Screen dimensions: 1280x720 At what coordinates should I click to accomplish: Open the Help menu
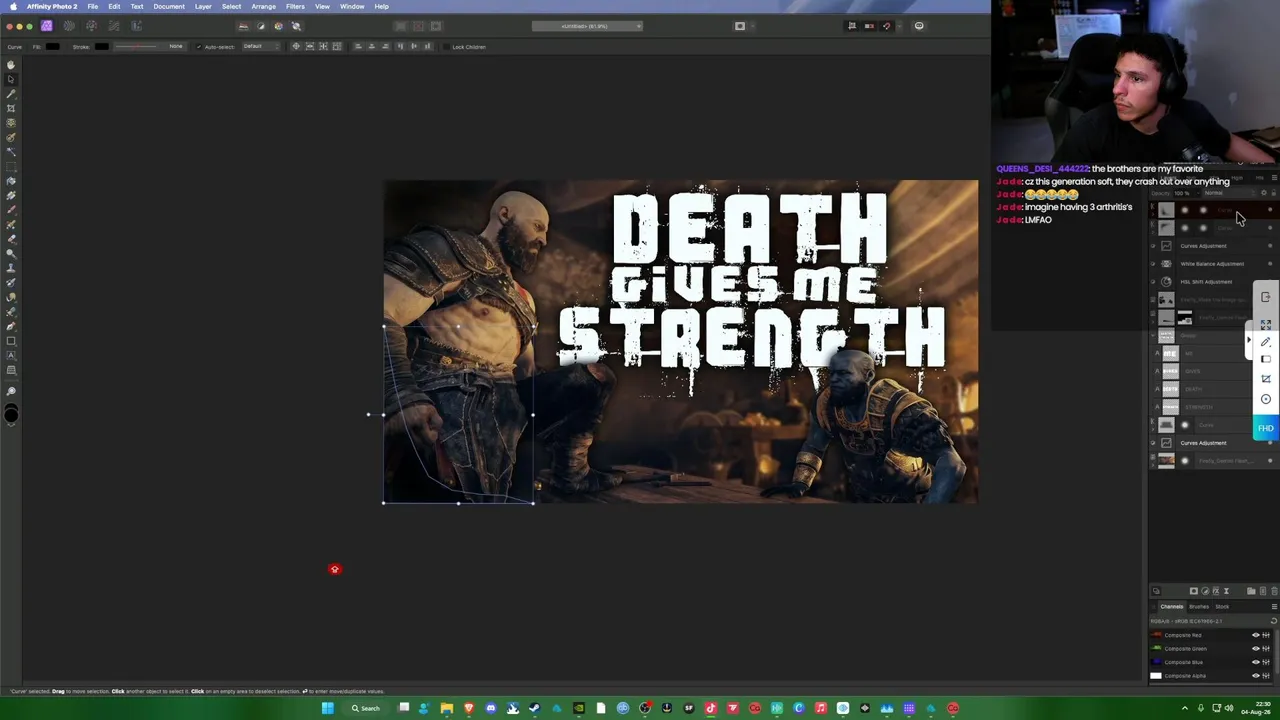[381, 7]
